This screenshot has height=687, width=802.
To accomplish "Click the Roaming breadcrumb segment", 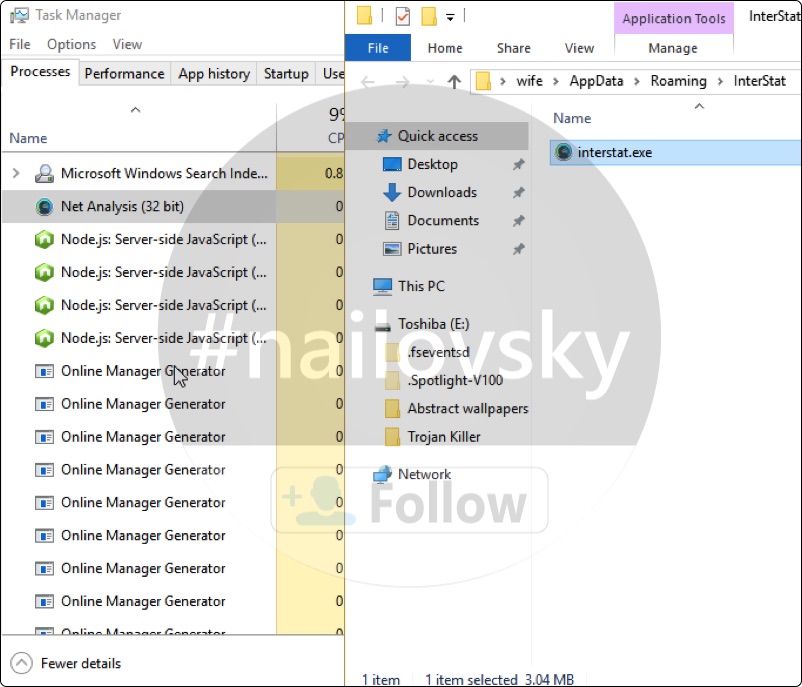I will pyautogui.click(x=678, y=81).
